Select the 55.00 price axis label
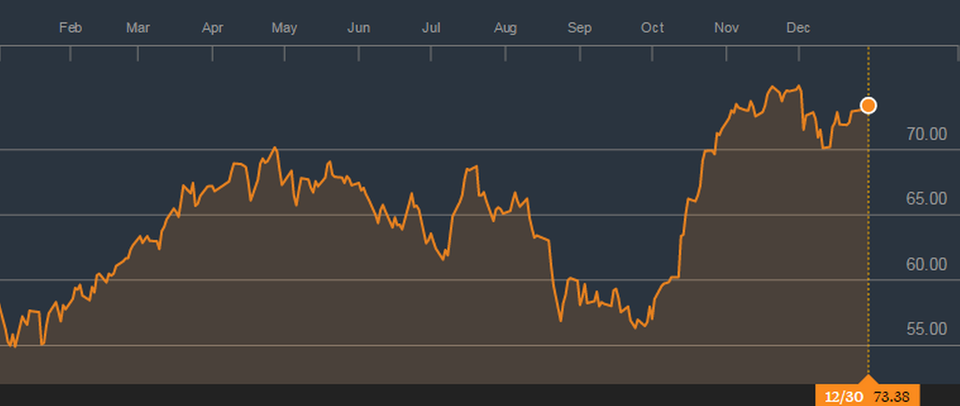The image size is (960, 406). click(x=924, y=329)
